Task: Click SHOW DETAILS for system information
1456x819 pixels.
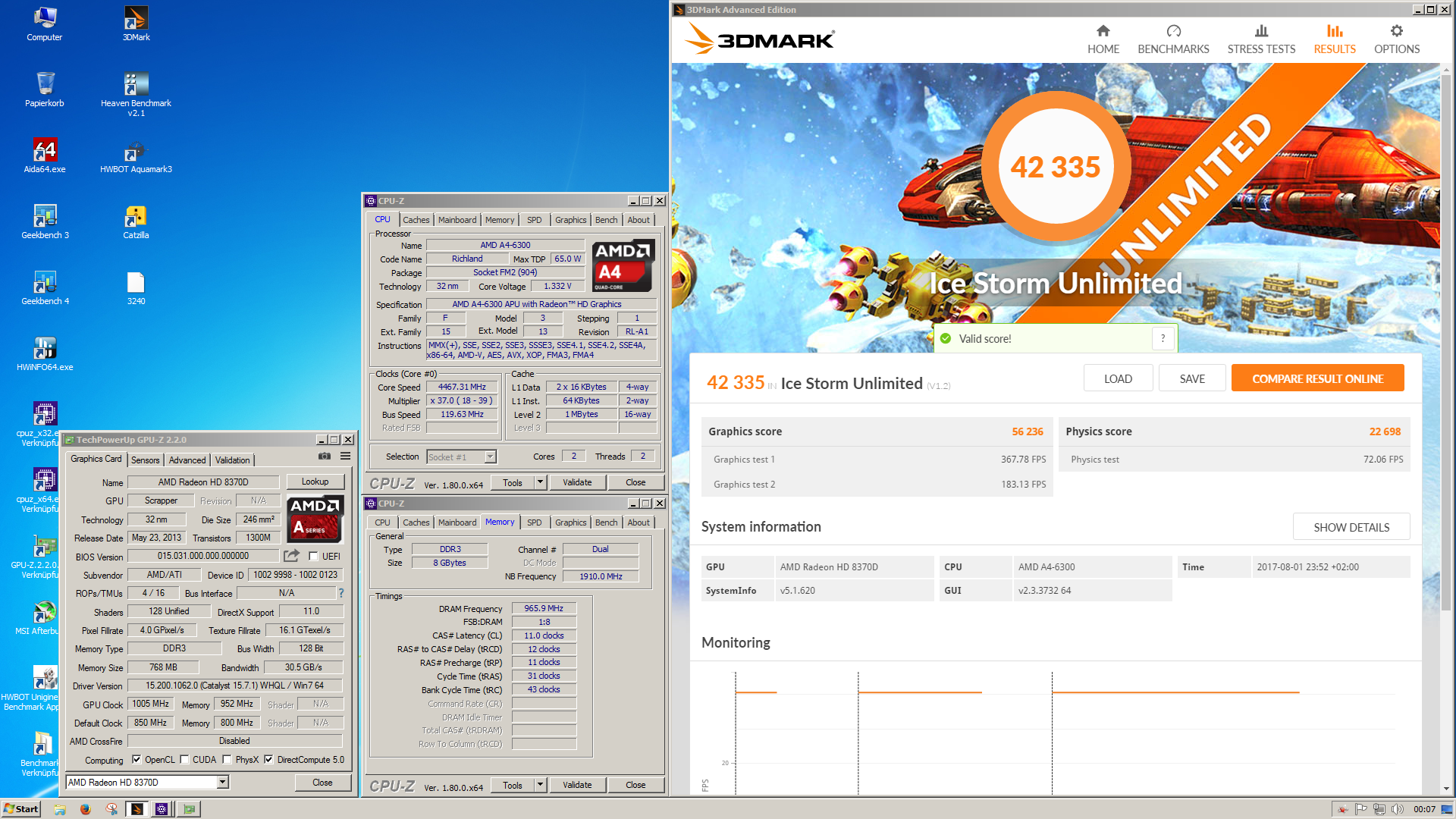Action: [1351, 527]
